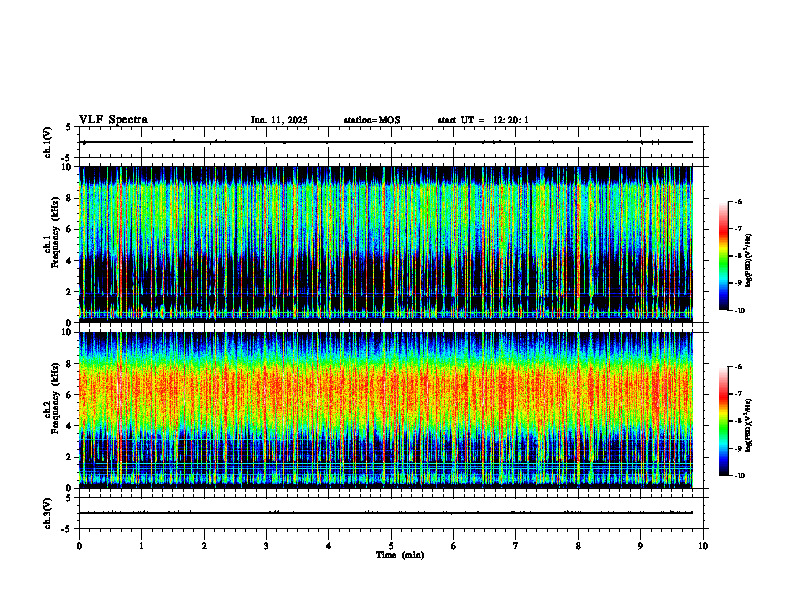This screenshot has width=792, height=612.
Task: Click the "ch.3(V)" waveform axis label
Action: point(47,513)
